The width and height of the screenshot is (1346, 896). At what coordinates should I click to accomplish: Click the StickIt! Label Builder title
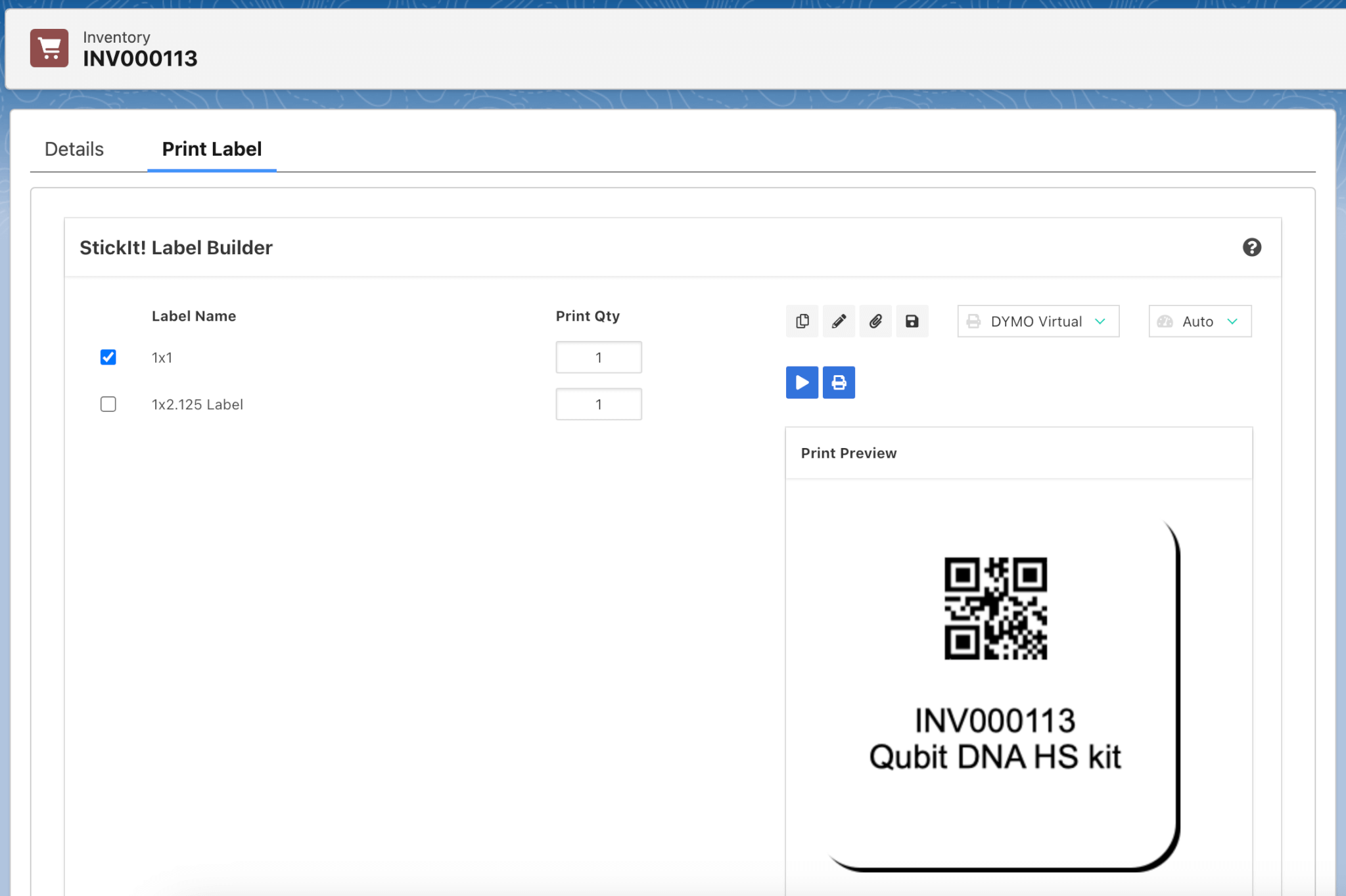[176, 248]
